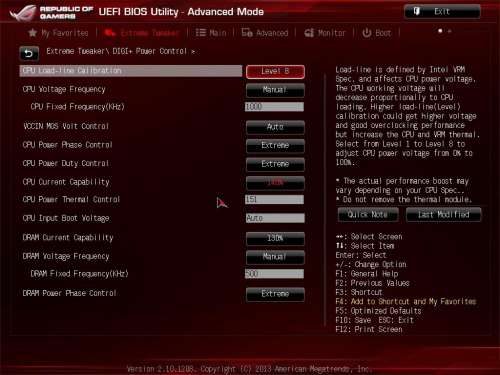This screenshot has width=500, height=375.
Task: Click the Boot tab power icon
Action: pyautogui.click(x=367, y=33)
